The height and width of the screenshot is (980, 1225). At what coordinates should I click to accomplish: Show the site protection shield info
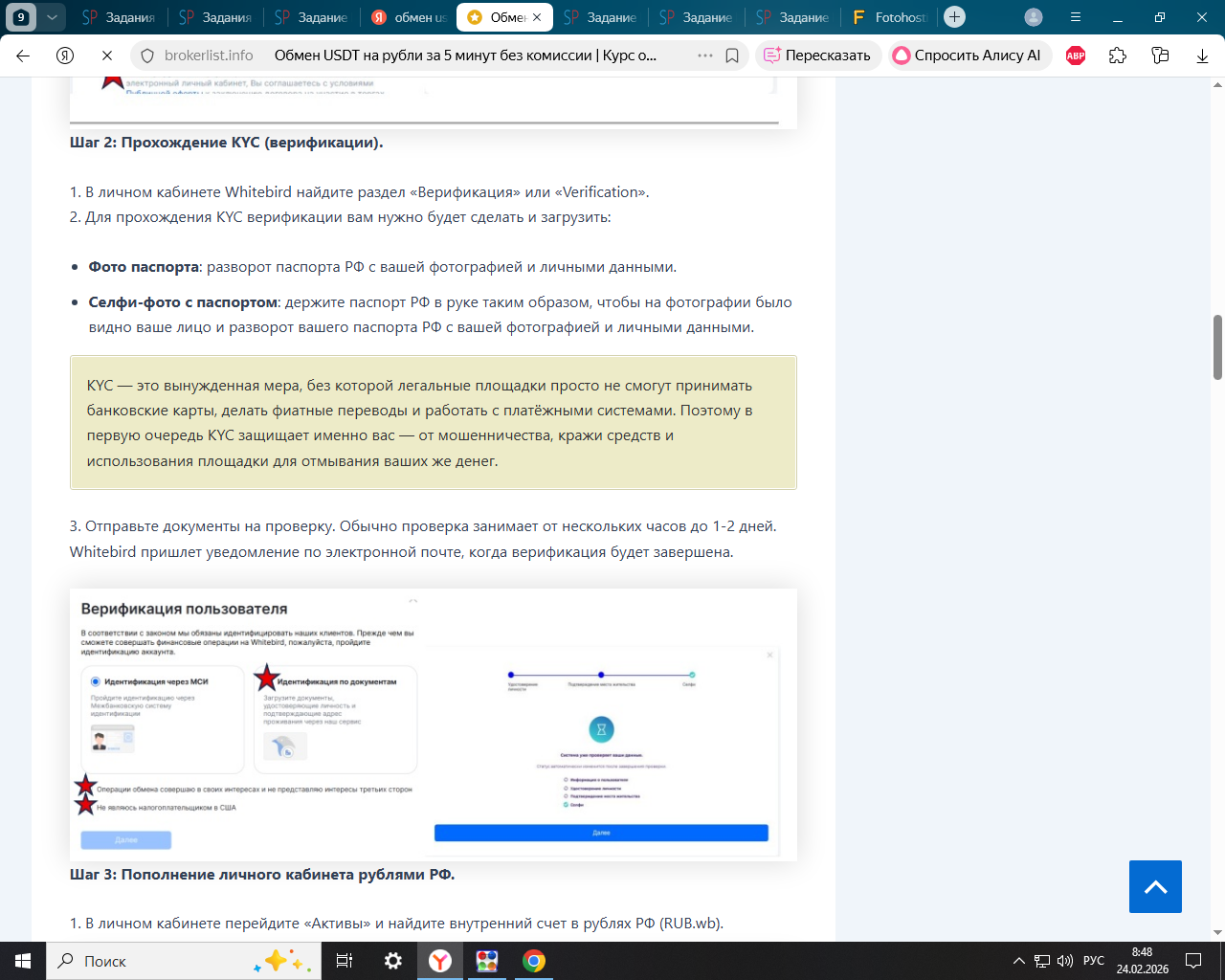(146, 56)
